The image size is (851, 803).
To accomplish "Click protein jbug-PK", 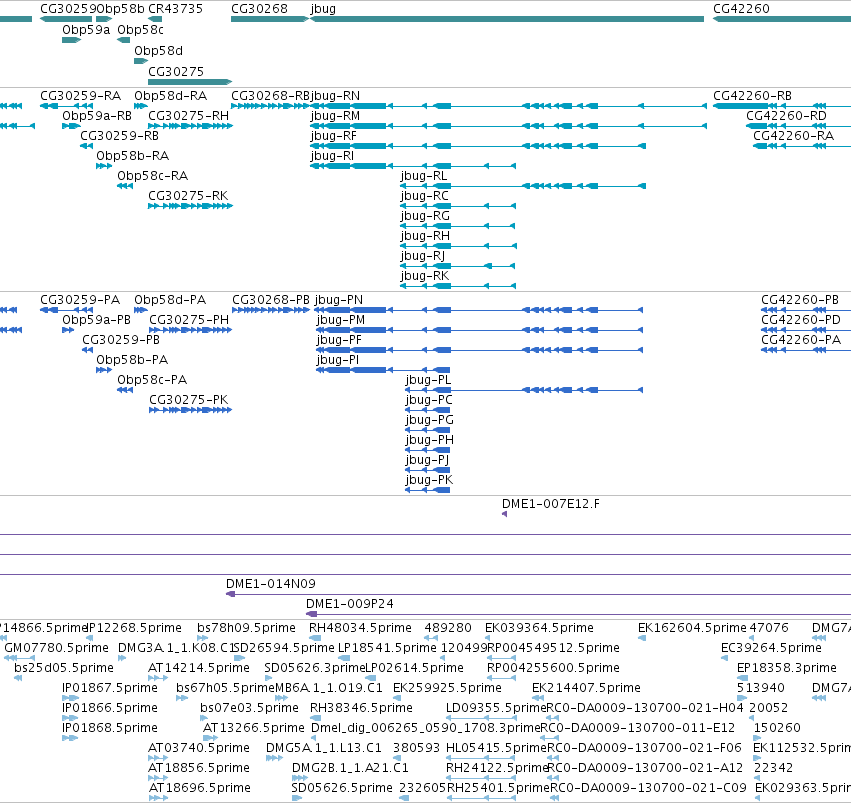I will click(429, 480).
